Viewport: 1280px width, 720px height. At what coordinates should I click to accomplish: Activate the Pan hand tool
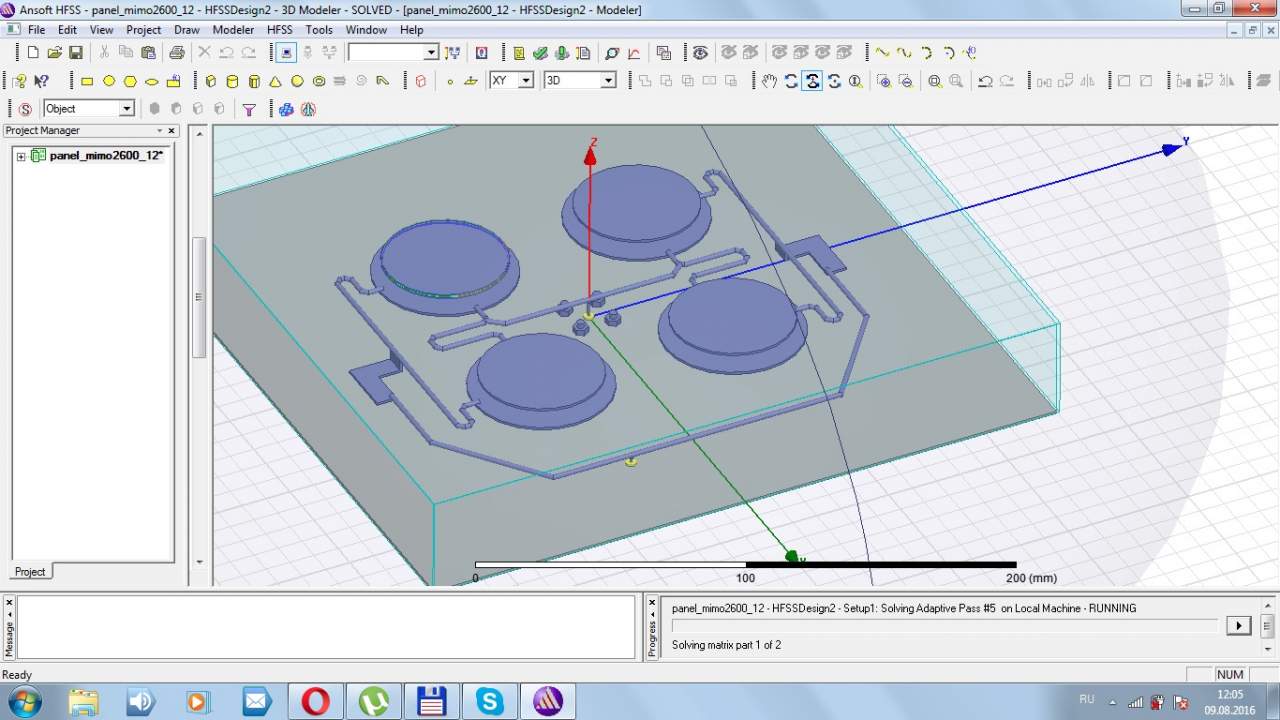pos(769,81)
